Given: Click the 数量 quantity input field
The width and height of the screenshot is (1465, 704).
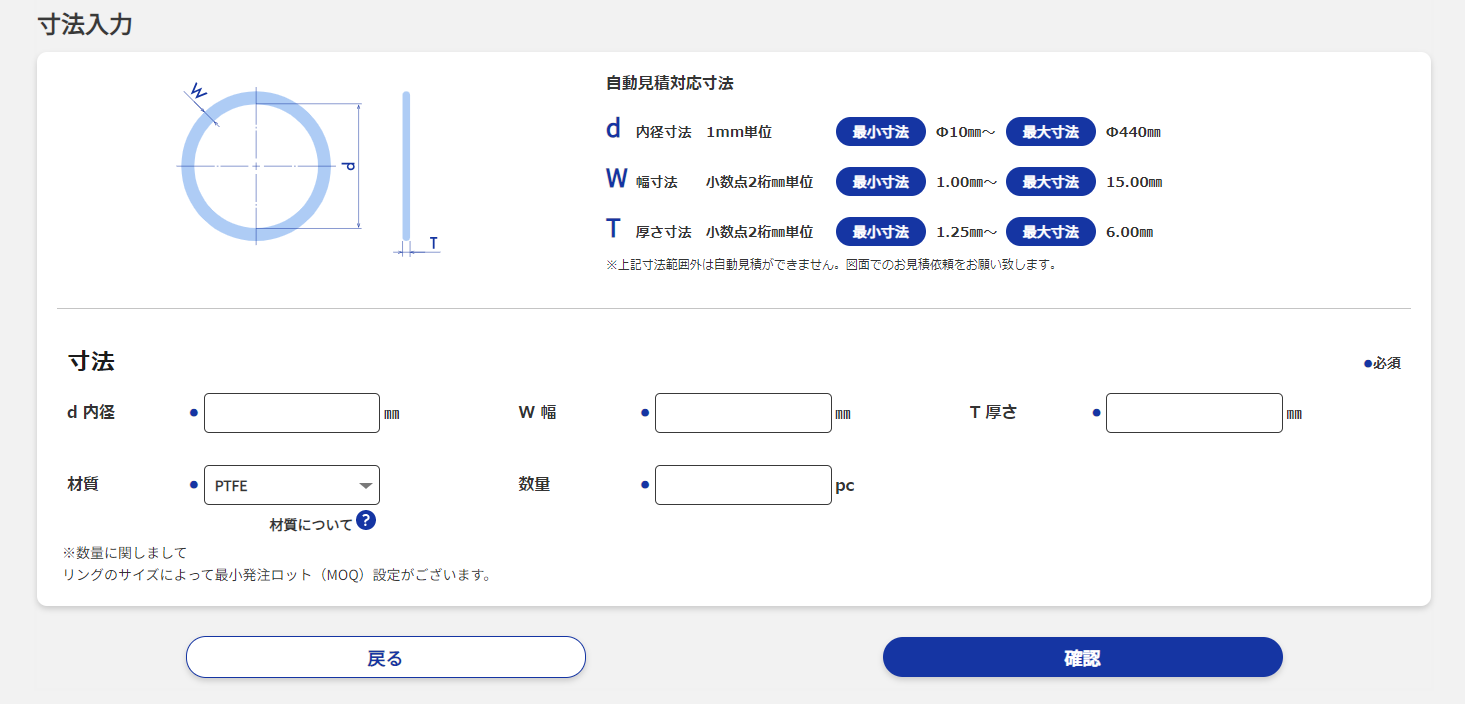Looking at the screenshot, I should coord(743,484).
